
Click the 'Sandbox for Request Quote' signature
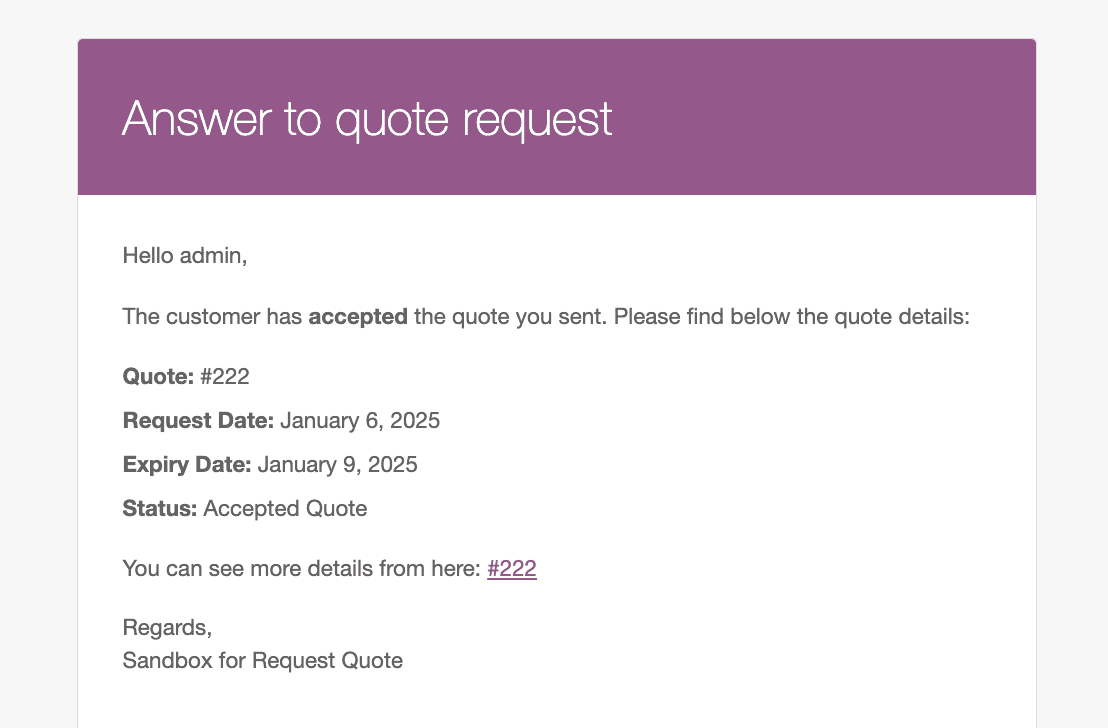point(262,660)
